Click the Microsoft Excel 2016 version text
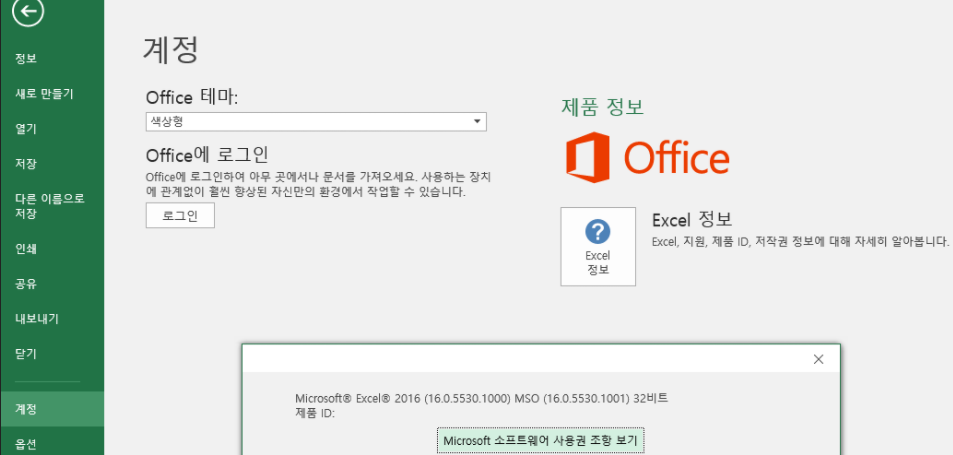 481,399
